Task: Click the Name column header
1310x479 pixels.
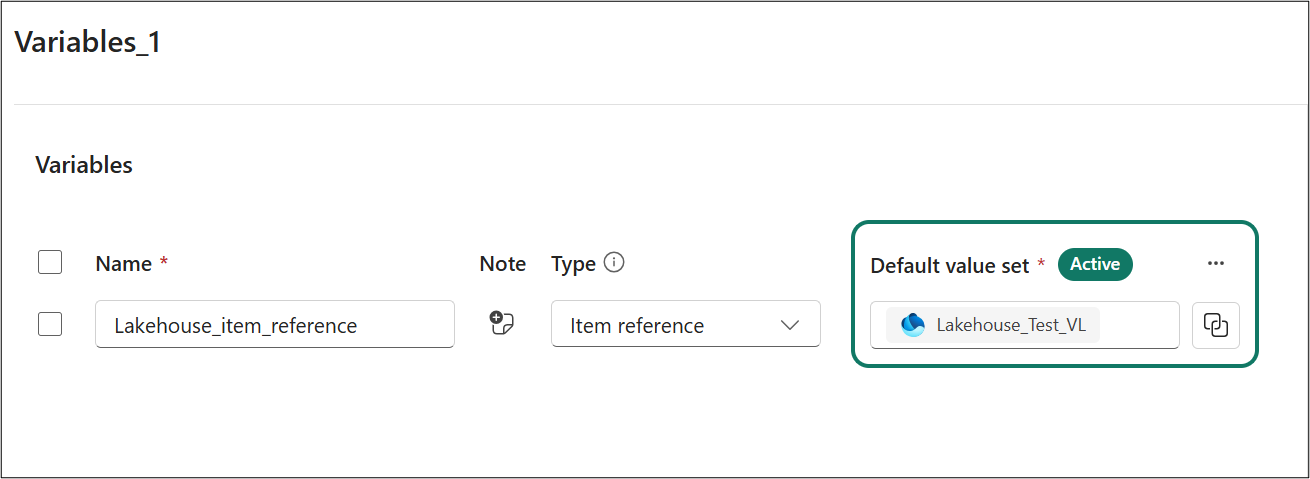Action: pyautogui.click(x=124, y=264)
